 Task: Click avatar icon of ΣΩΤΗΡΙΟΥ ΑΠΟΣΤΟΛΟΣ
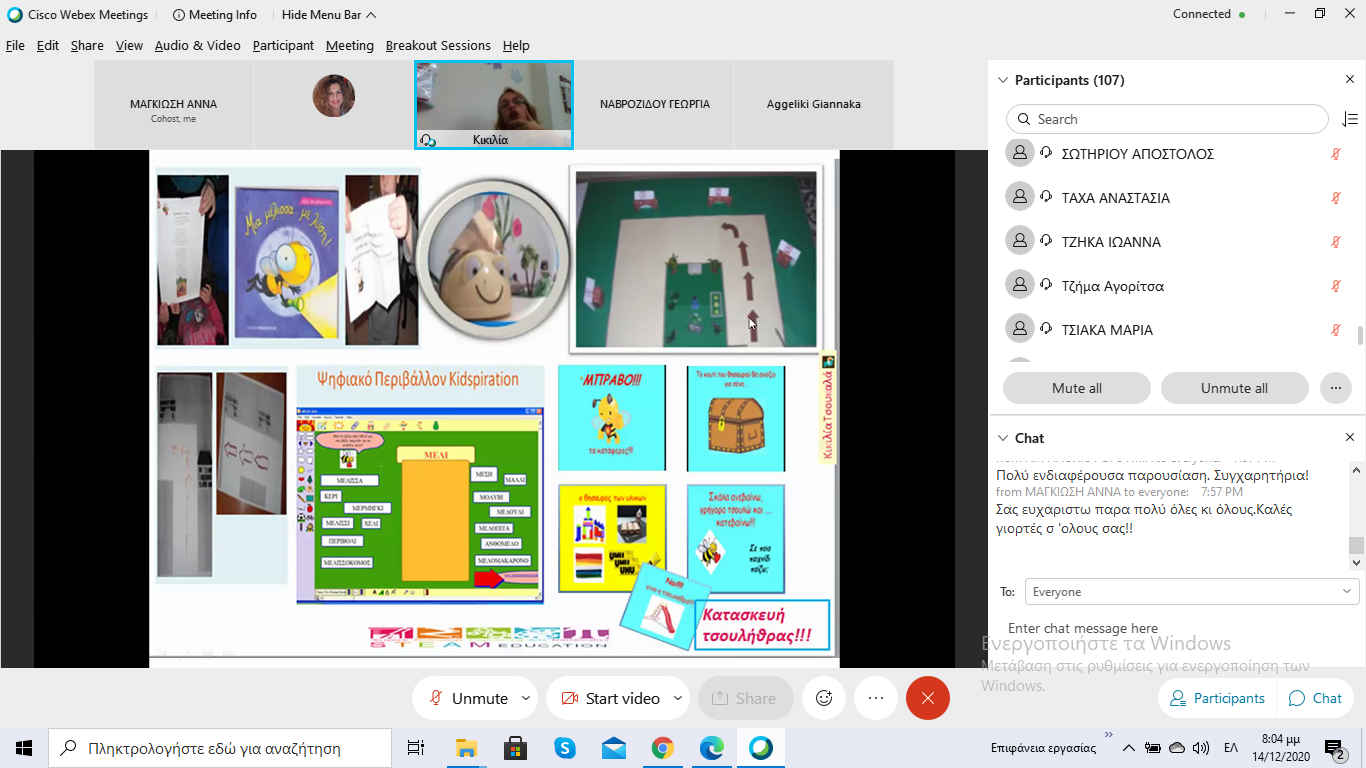pos(1019,153)
